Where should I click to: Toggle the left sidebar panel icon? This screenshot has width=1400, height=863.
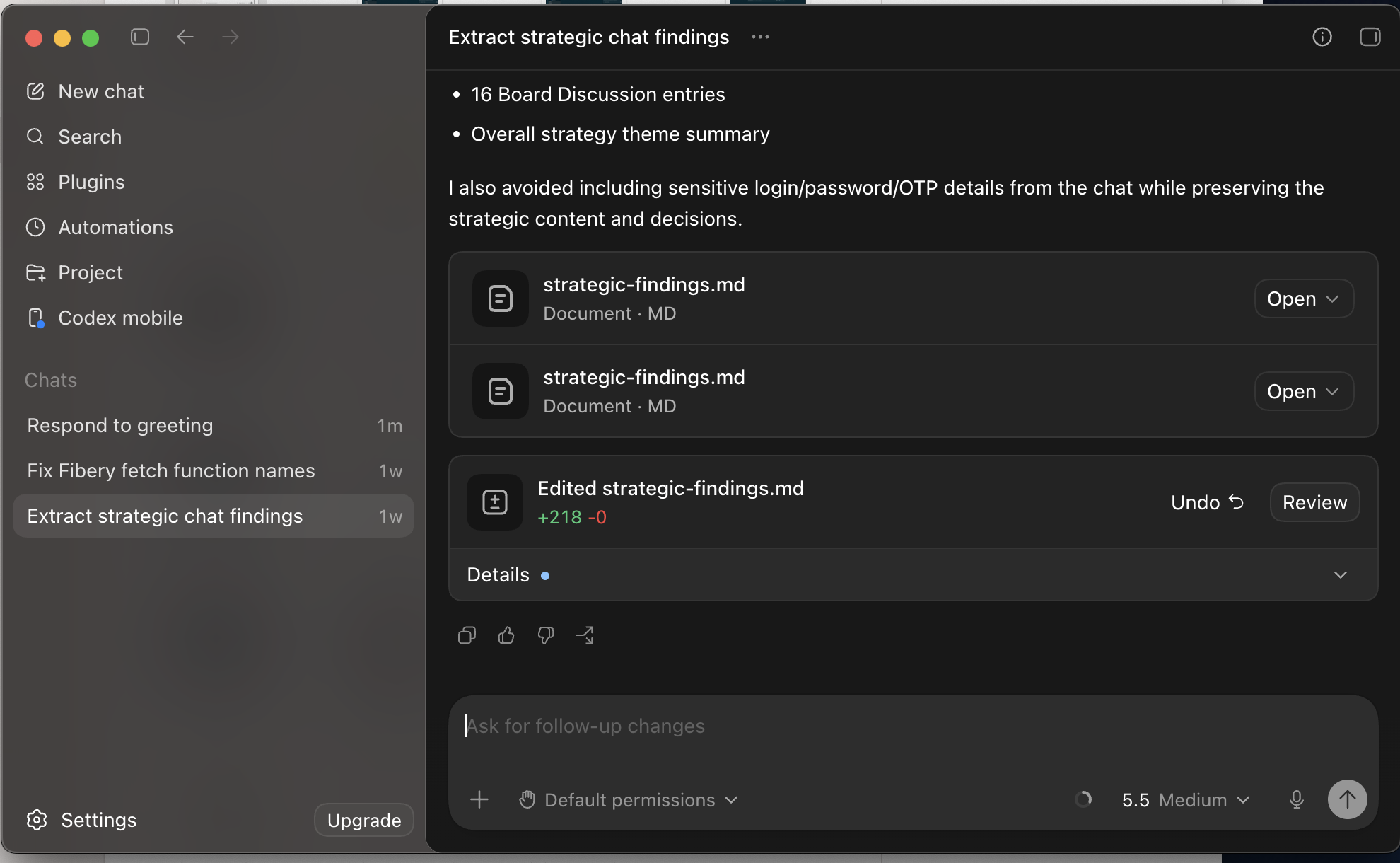(140, 37)
